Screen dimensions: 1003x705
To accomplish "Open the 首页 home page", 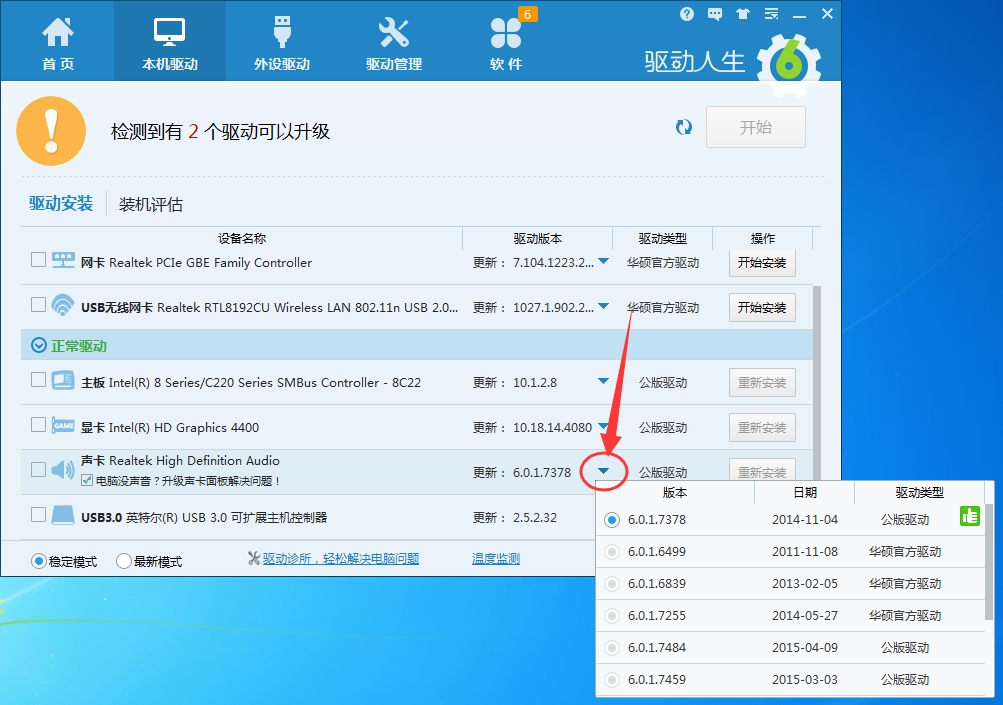I will (57, 40).
